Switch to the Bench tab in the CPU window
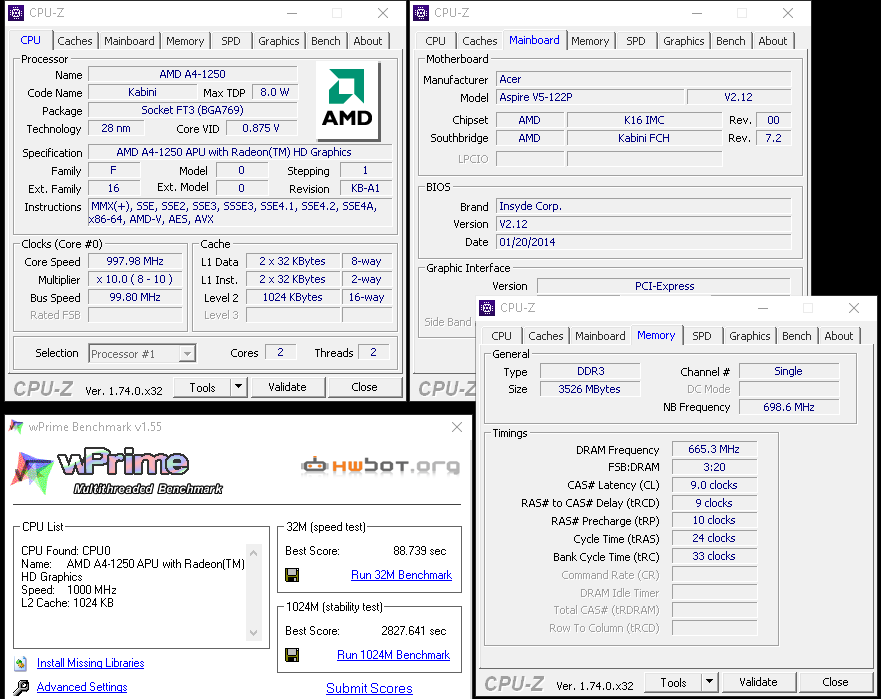 point(326,41)
